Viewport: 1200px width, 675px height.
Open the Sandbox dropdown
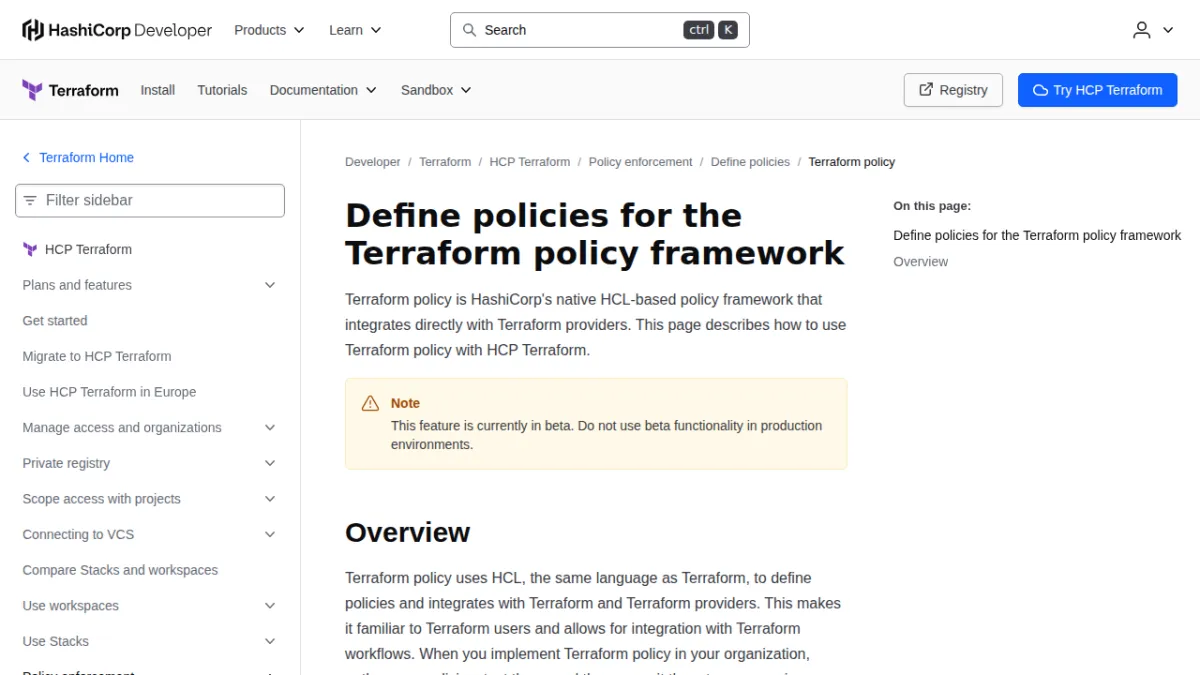tap(436, 90)
